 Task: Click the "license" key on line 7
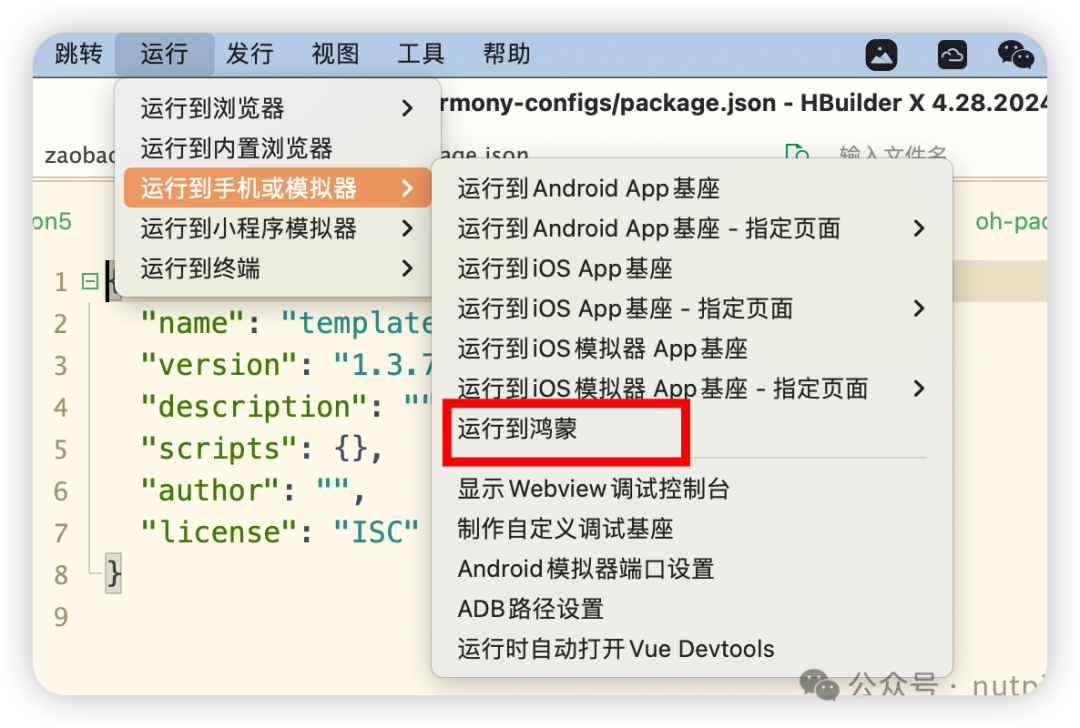218,532
